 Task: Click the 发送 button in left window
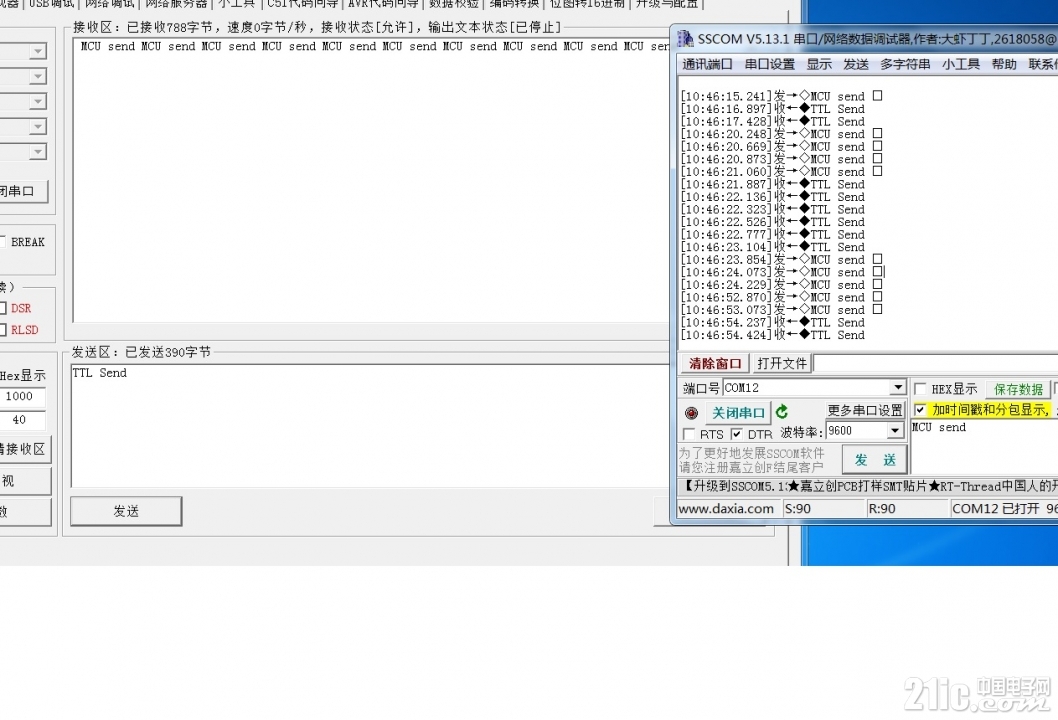coord(126,511)
